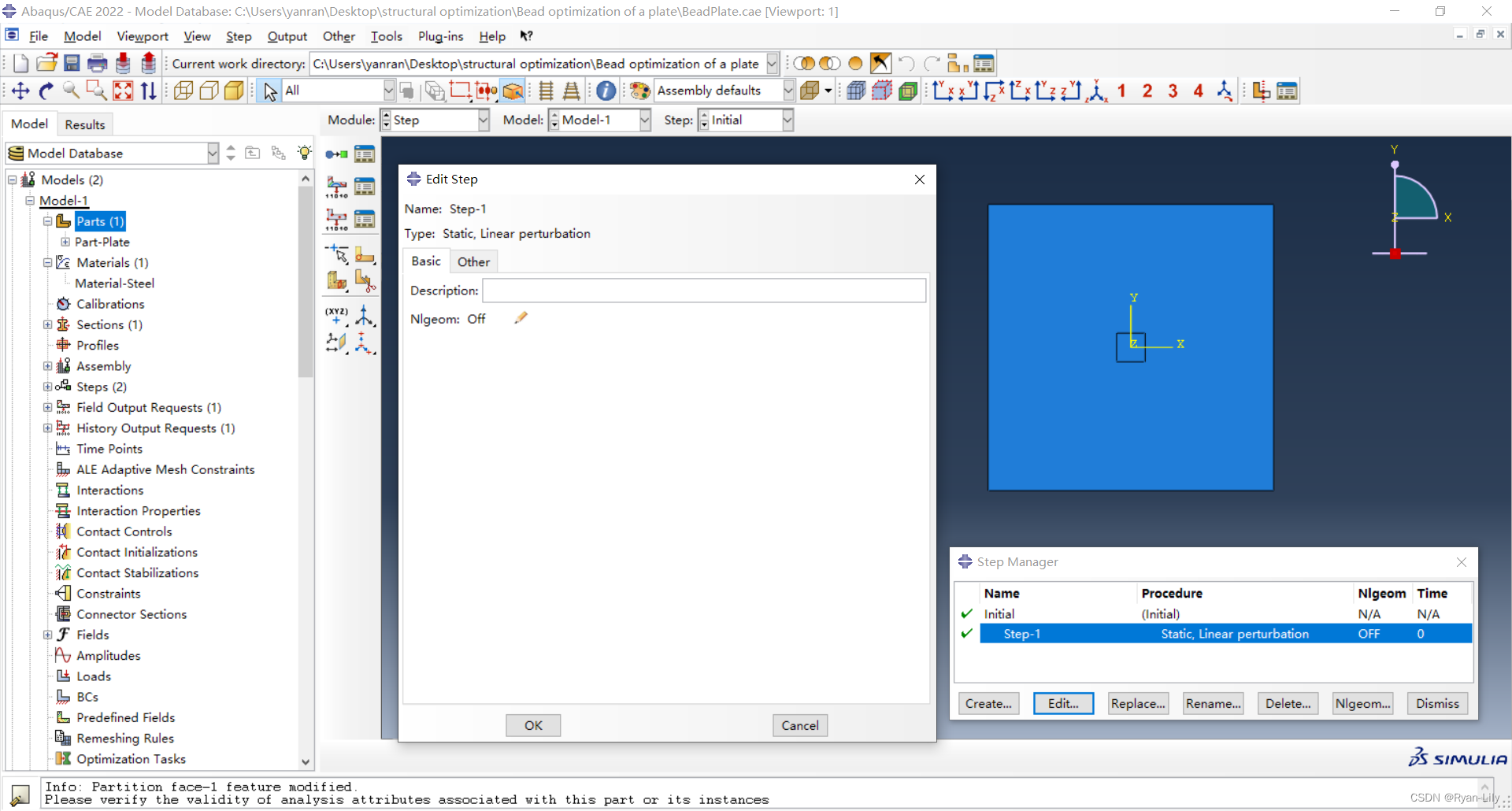Open the selection filter dropdown showing All
This screenshot has height=811, width=1512.
pyautogui.click(x=339, y=91)
